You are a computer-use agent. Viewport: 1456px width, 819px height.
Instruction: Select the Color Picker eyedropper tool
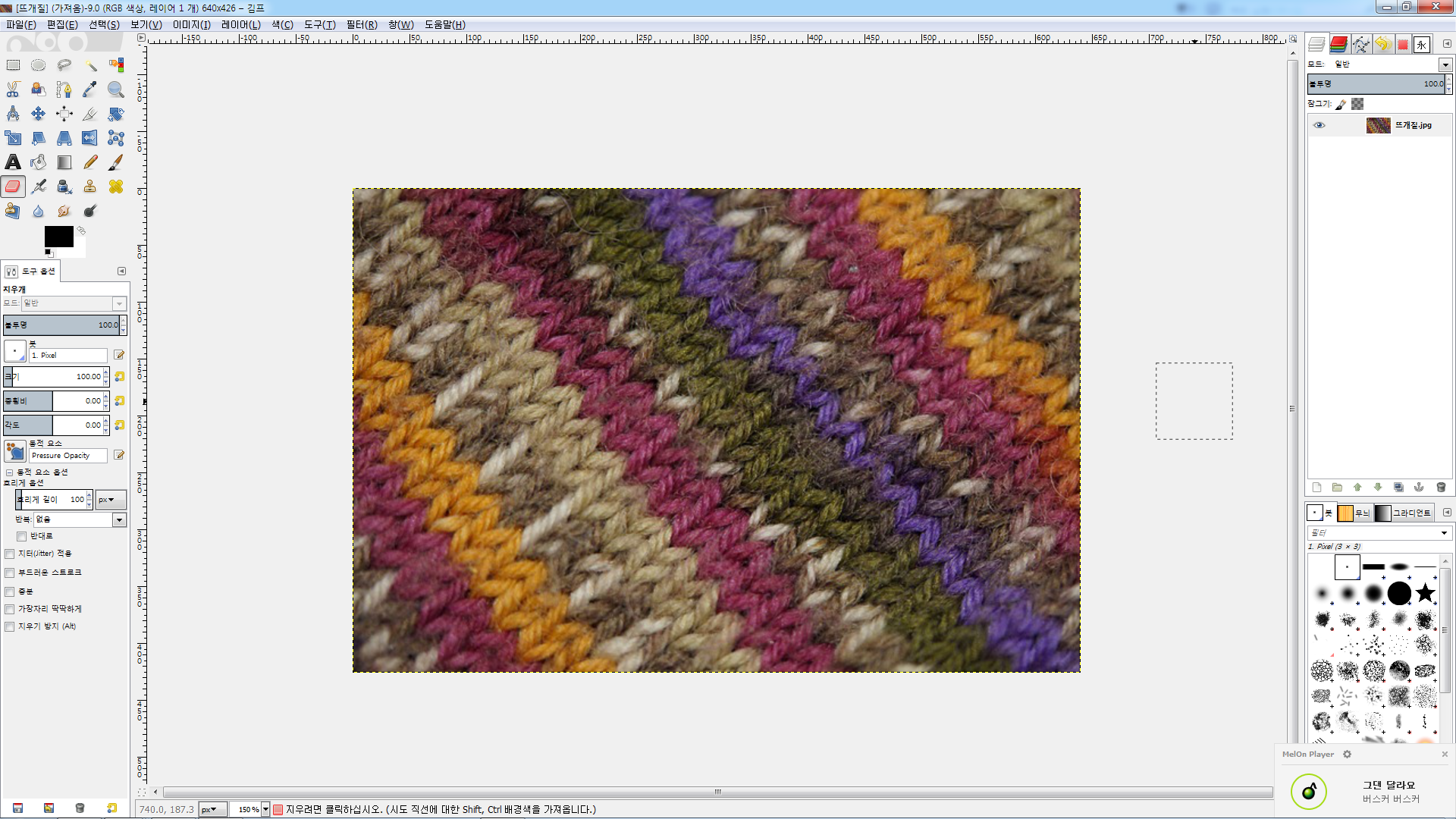(x=90, y=89)
